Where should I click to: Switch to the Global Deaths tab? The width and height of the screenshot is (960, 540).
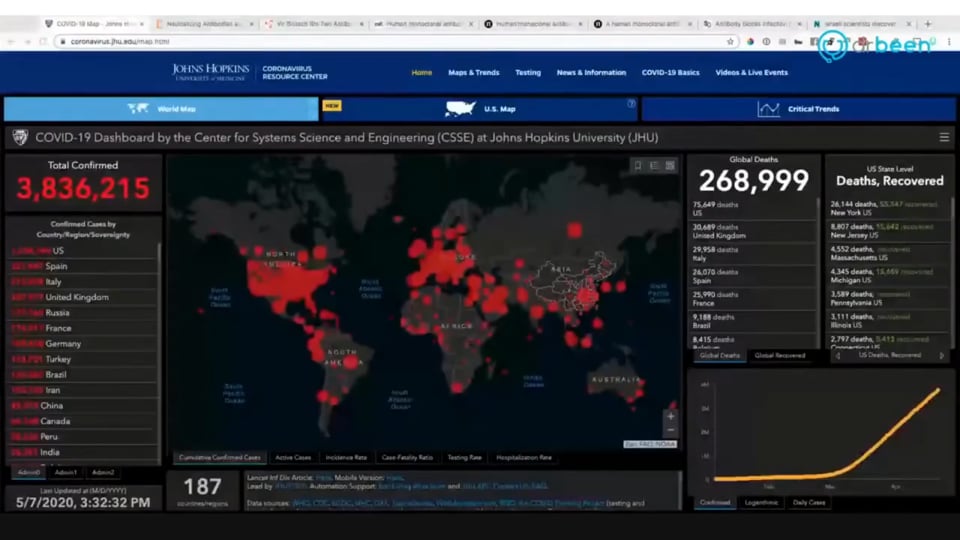click(x=719, y=356)
